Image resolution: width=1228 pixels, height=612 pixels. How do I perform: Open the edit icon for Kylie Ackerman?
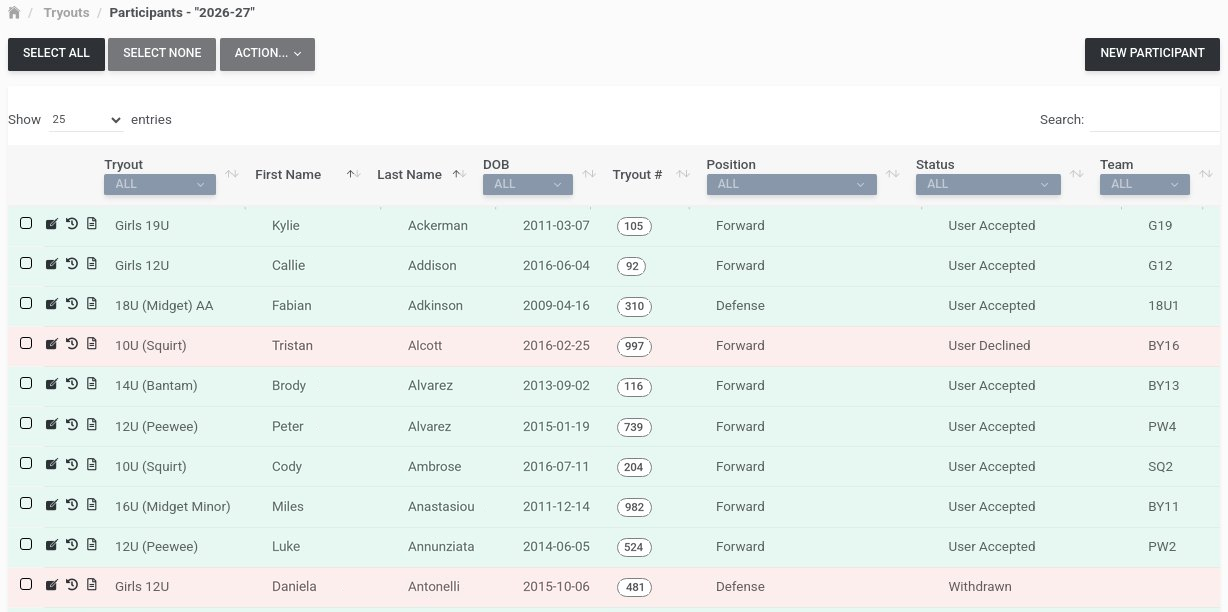(x=52, y=224)
